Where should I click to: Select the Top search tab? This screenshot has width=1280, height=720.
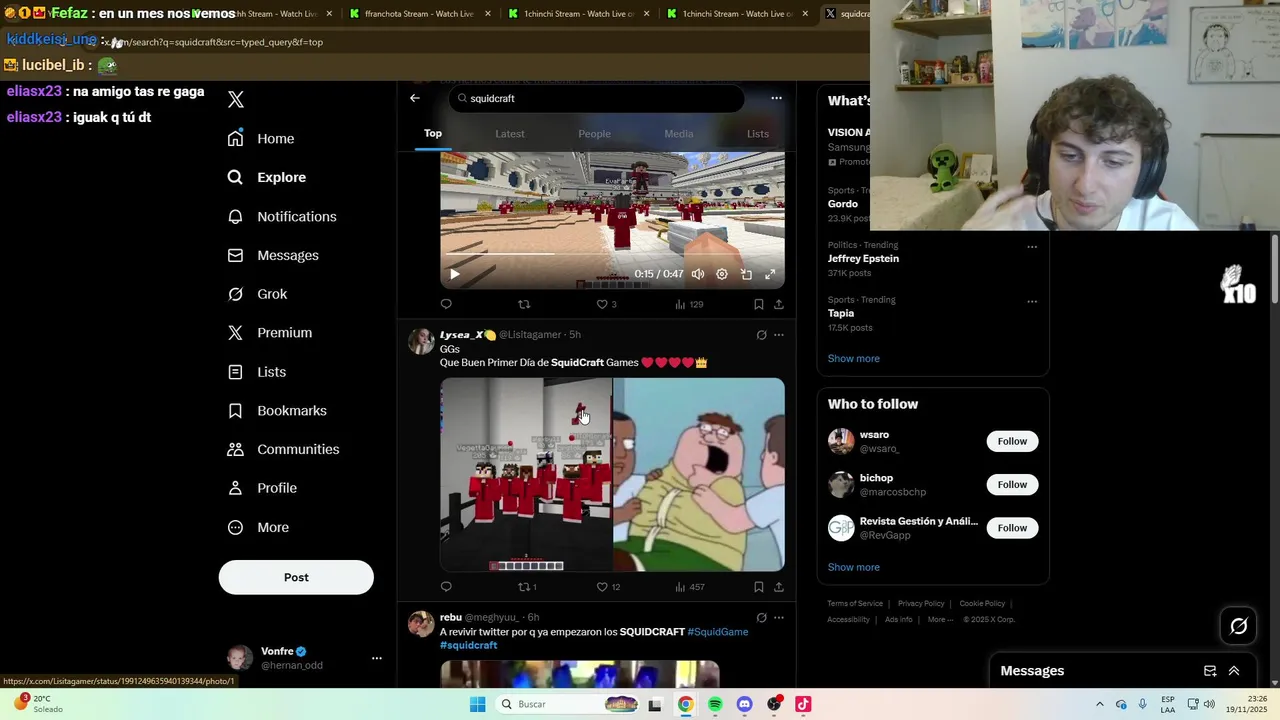(x=432, y=133)
